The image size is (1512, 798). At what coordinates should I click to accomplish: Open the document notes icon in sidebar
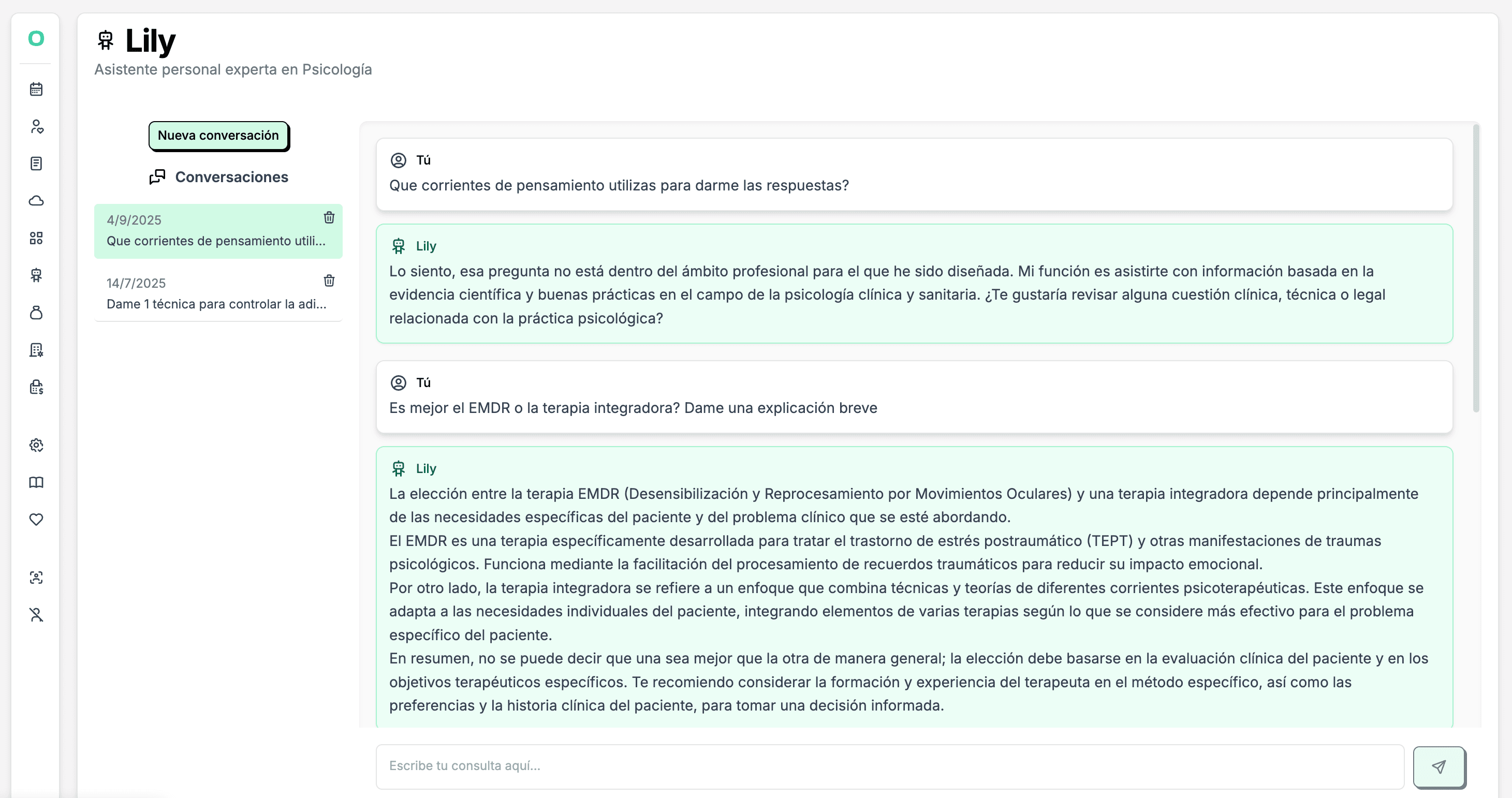point(36,164)
